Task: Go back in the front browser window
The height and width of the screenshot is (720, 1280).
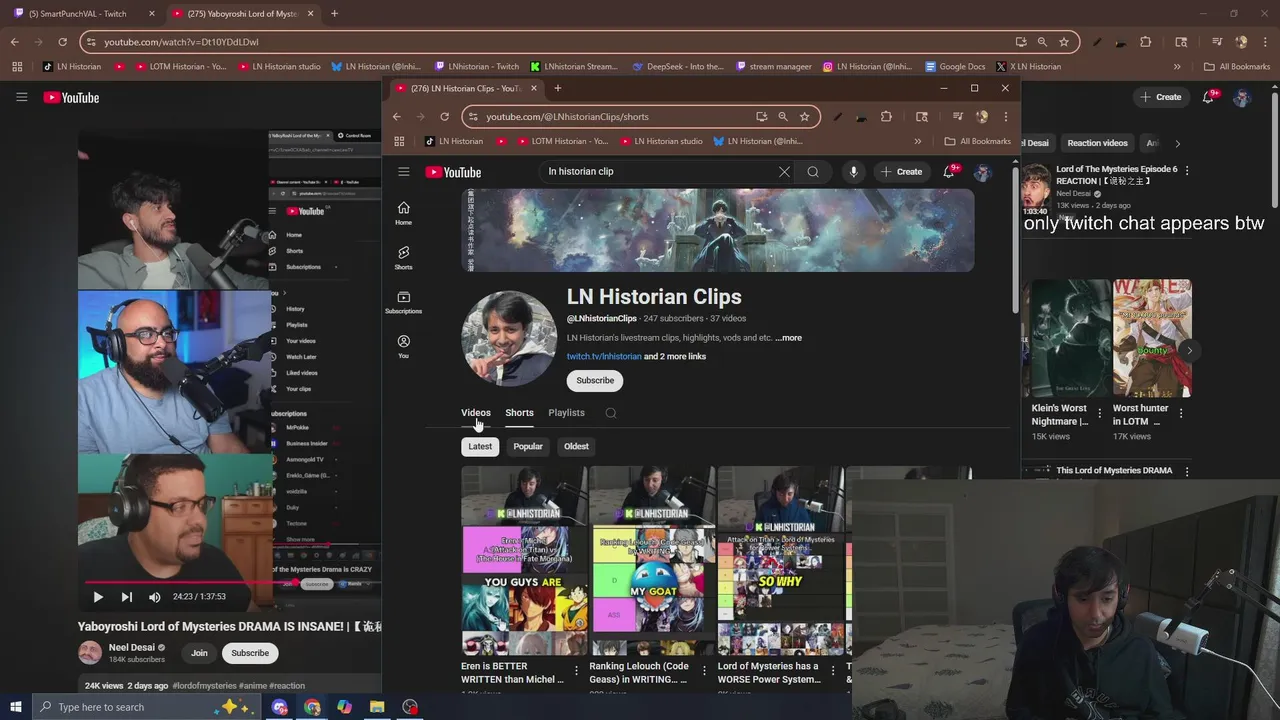Action: [x=396, y=116]
